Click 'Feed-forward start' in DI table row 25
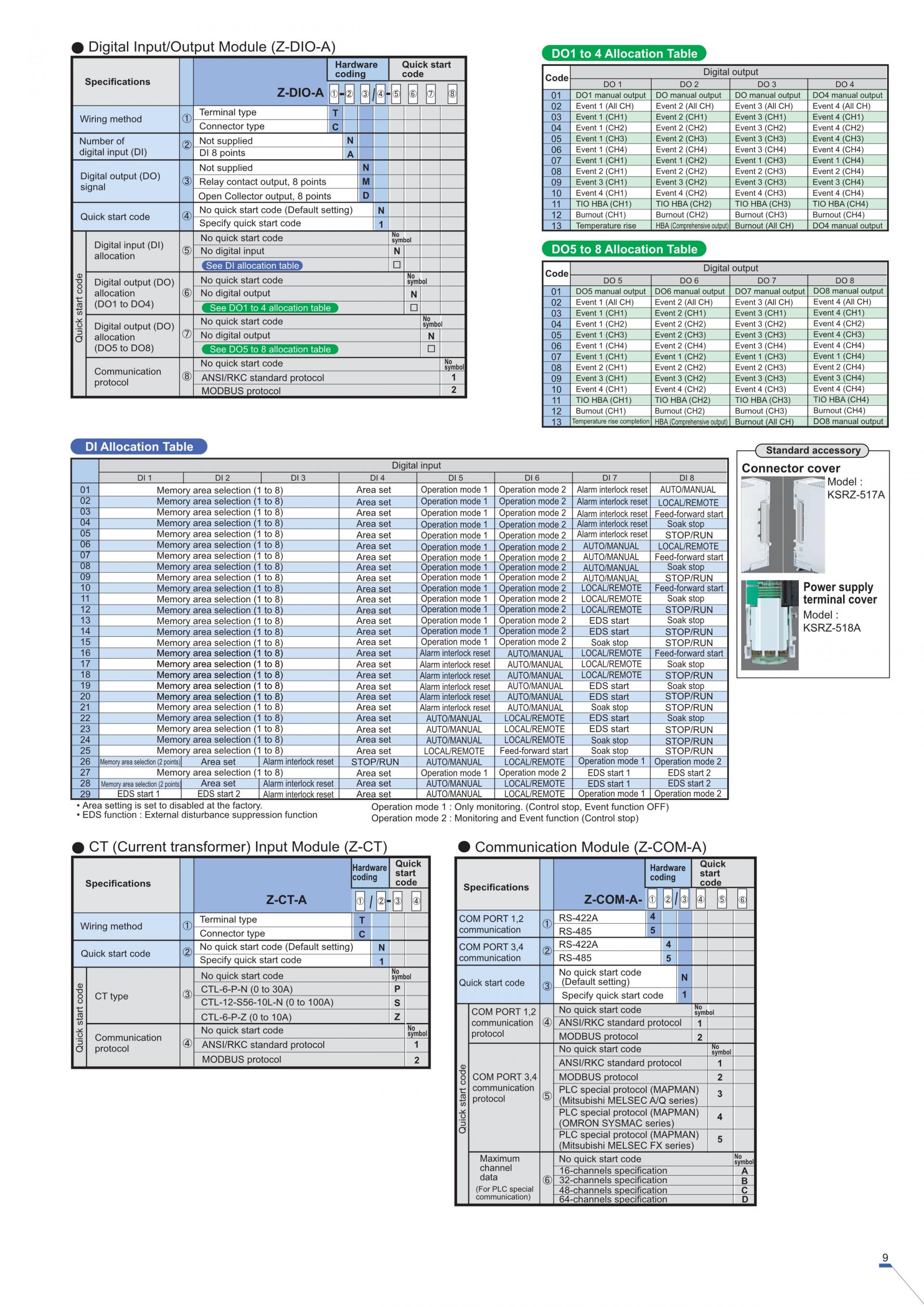This screenshot has width=924, height=1307. click(534, 751)
